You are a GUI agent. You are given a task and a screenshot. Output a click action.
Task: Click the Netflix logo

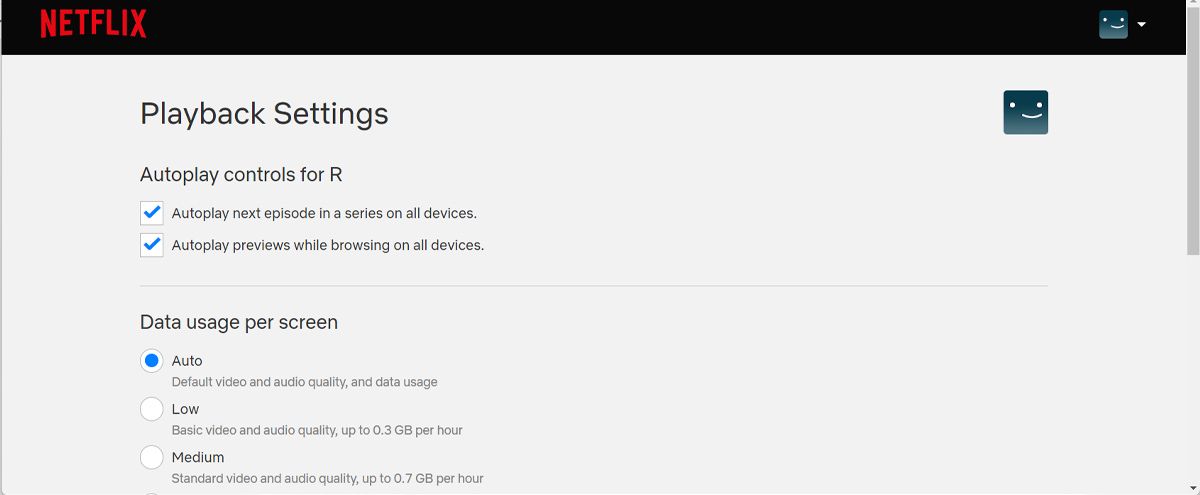coord(93,24)
